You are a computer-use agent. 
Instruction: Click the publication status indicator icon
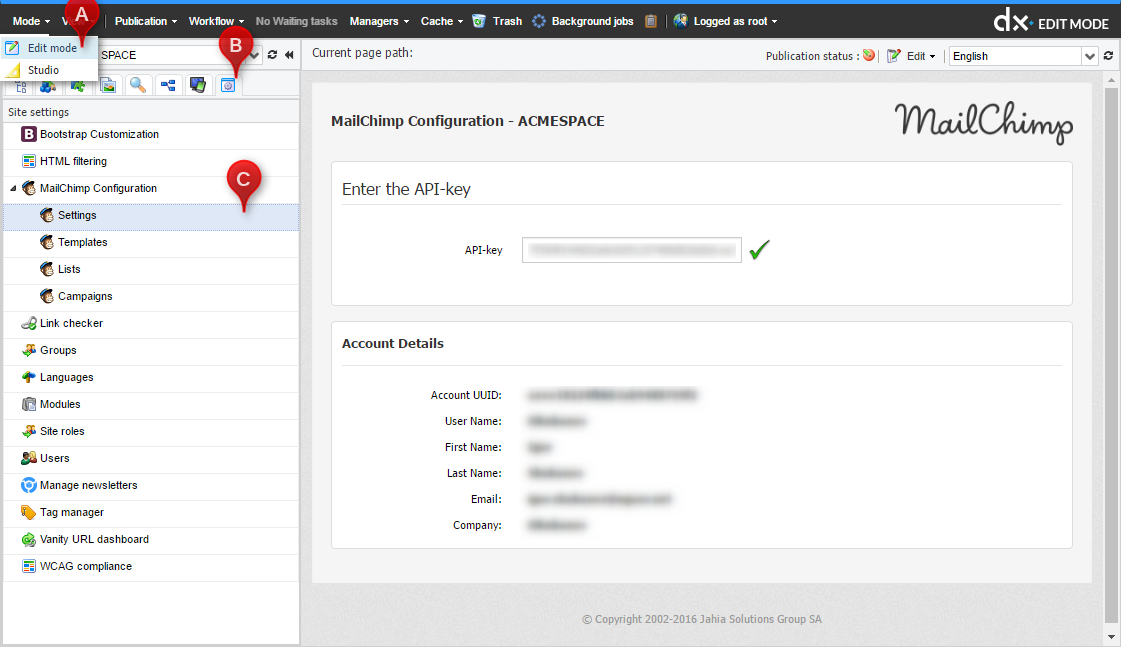click(869, 56)
